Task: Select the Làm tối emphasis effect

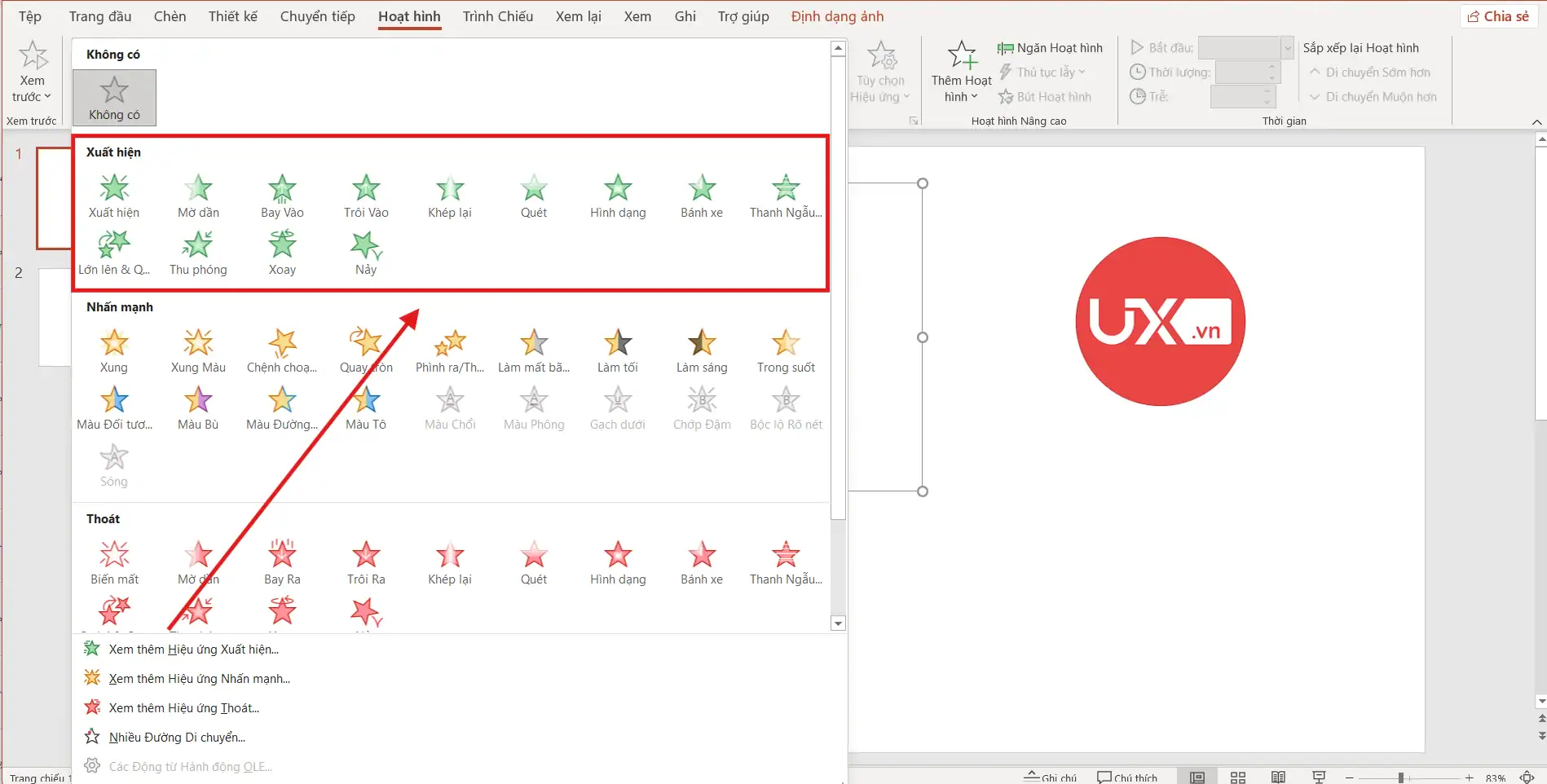Action: (x=617, y=351)
